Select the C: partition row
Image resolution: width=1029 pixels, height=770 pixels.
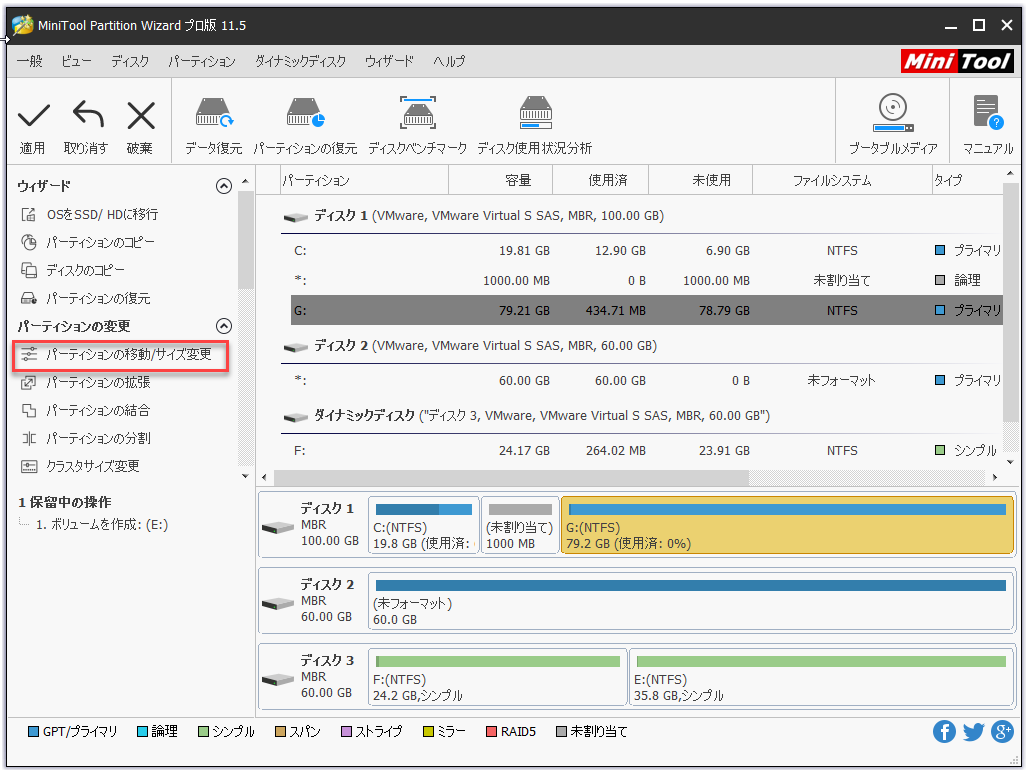pos(646,251)
